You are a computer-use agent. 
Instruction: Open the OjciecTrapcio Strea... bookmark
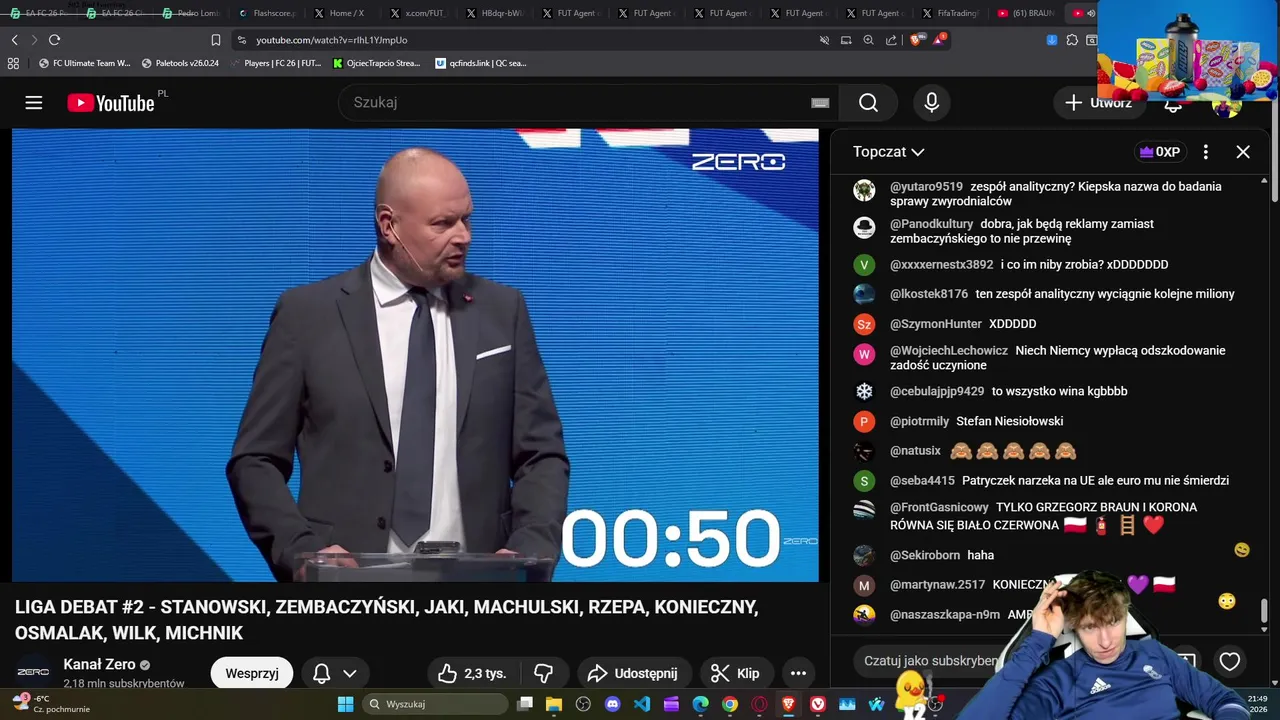(x=376, y=63)
